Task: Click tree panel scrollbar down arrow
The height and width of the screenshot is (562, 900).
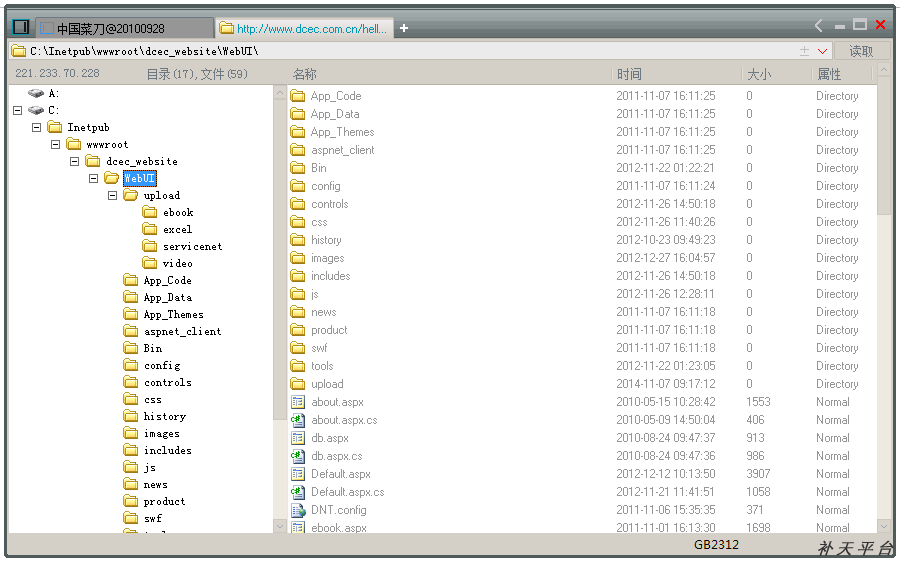Action: pyautogui.click(x=280, y=526)
